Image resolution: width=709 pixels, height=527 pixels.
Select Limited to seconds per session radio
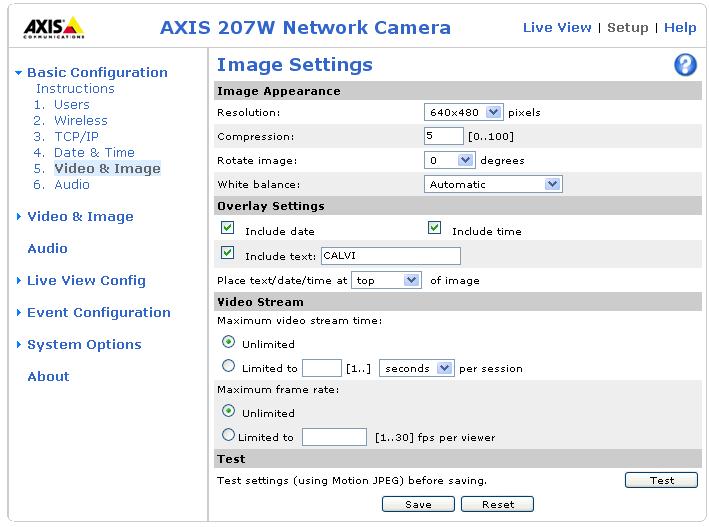(x=228, y=366)
